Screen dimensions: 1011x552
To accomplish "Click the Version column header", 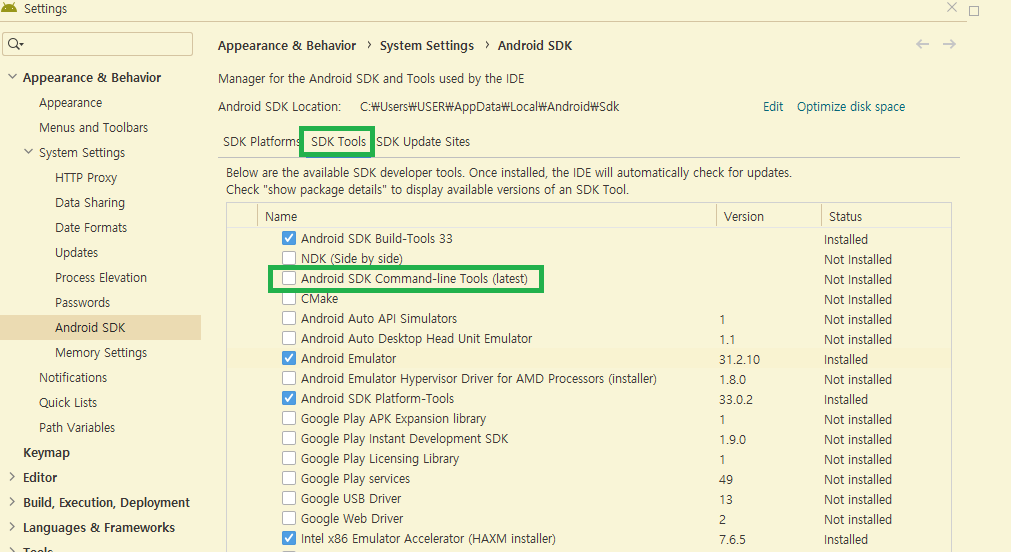I will 743,217.
